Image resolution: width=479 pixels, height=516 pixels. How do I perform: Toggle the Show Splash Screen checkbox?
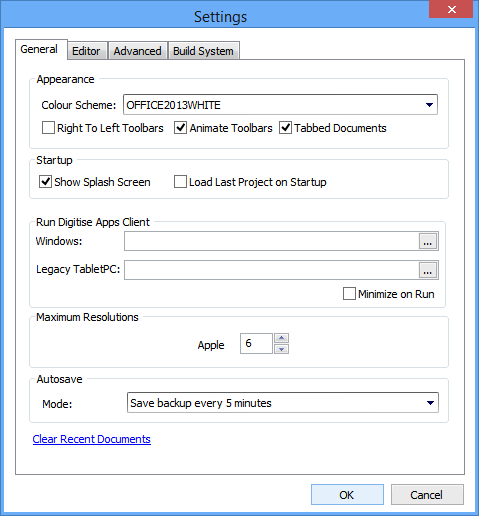[x=45, y=182]
